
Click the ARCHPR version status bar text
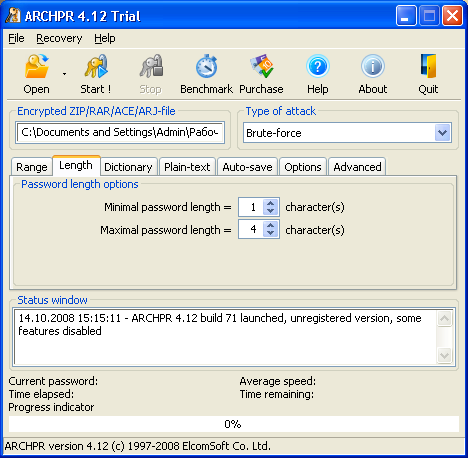tap(138, 446)
